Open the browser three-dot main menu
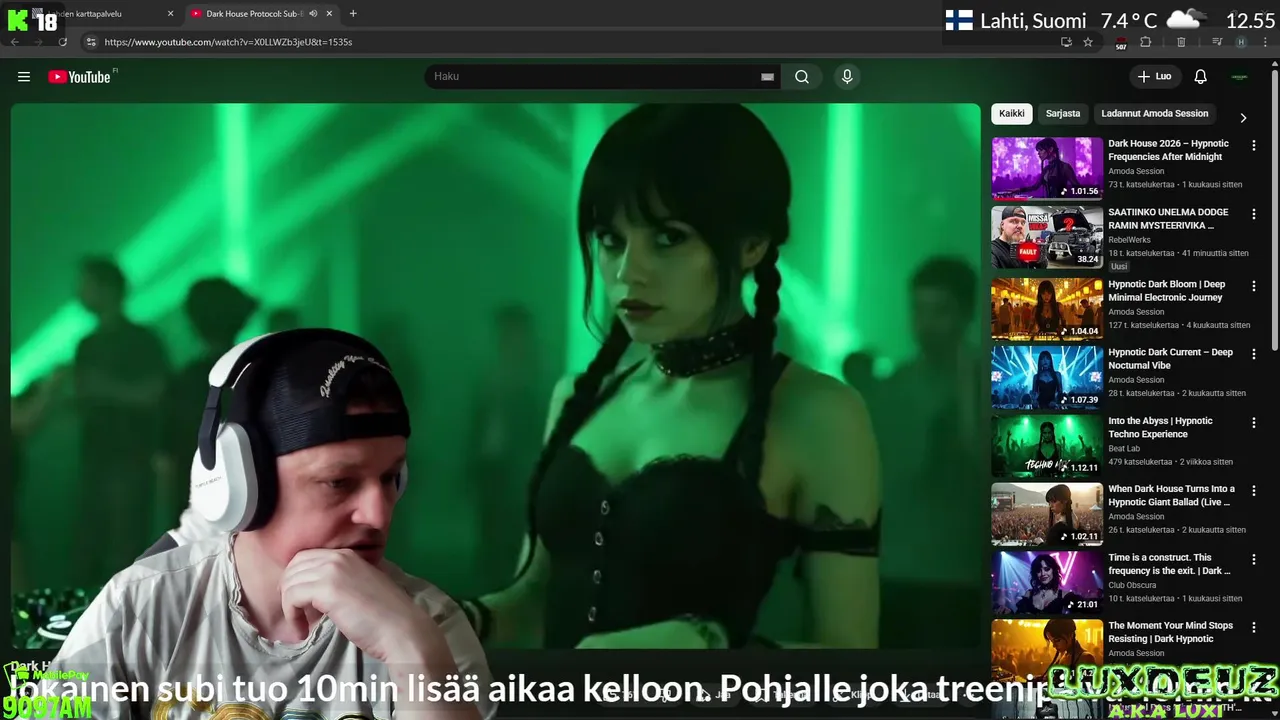 pyautogui.click(x=1264, y=42)
